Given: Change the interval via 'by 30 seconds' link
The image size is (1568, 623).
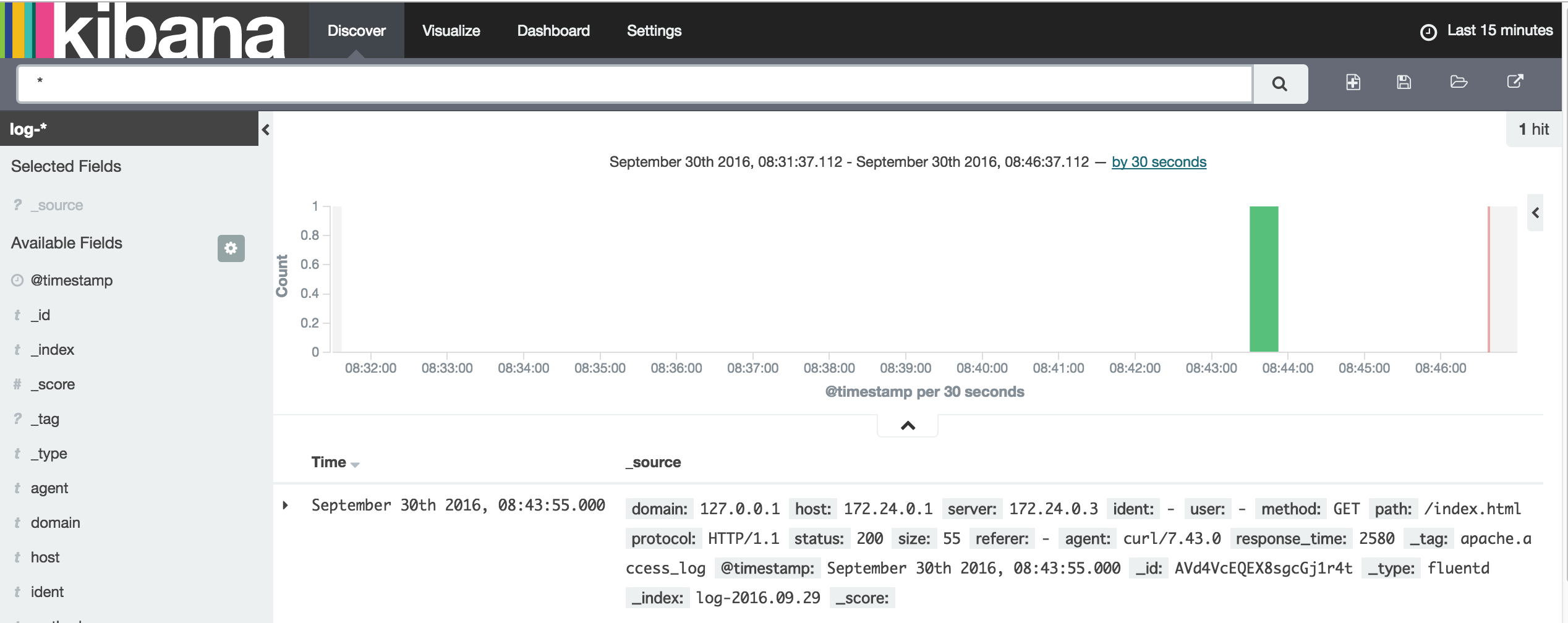Looking at the screenshot, I should coord(1159,162).
